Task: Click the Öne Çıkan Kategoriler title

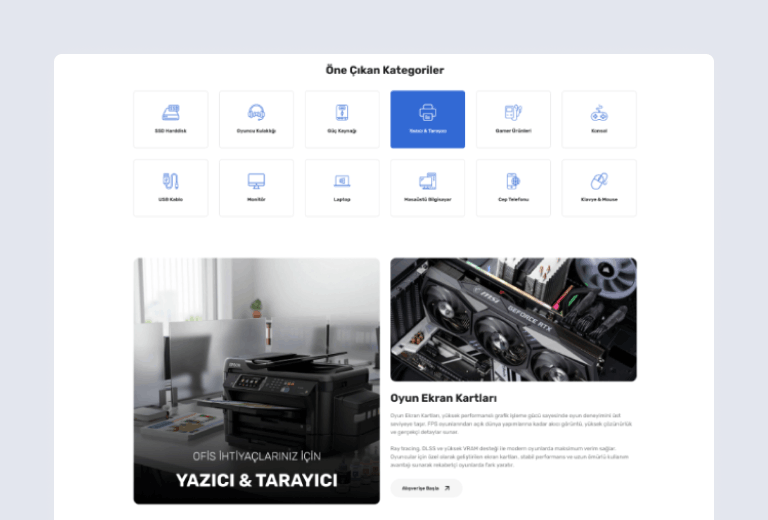Action: [x=384, y=70]
